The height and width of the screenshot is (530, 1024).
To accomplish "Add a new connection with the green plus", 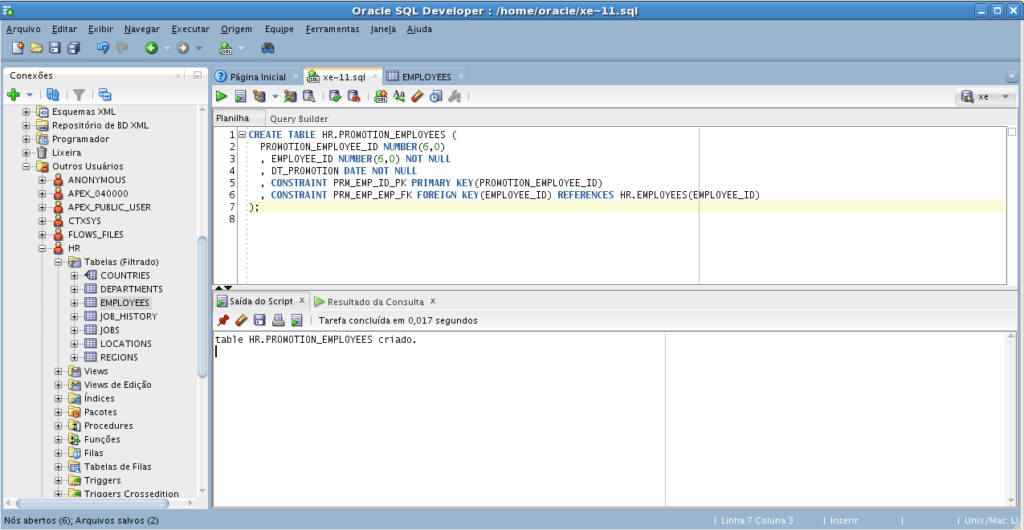I will pos(14,94).
